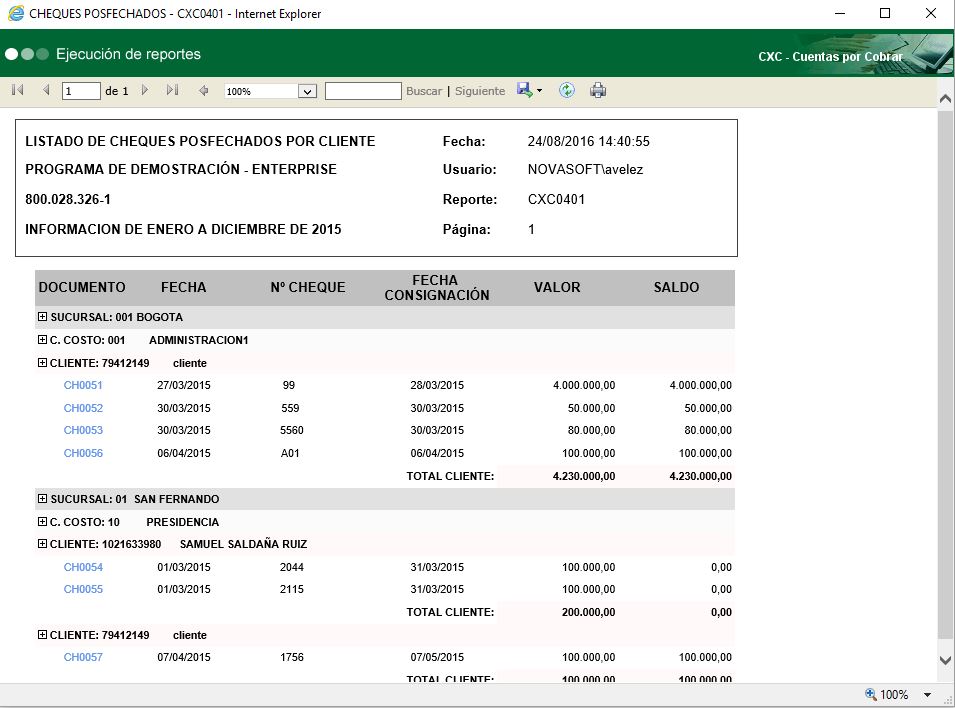Print the cheques posfechados report
The image size is (955, 708).
tap(598, 90)
